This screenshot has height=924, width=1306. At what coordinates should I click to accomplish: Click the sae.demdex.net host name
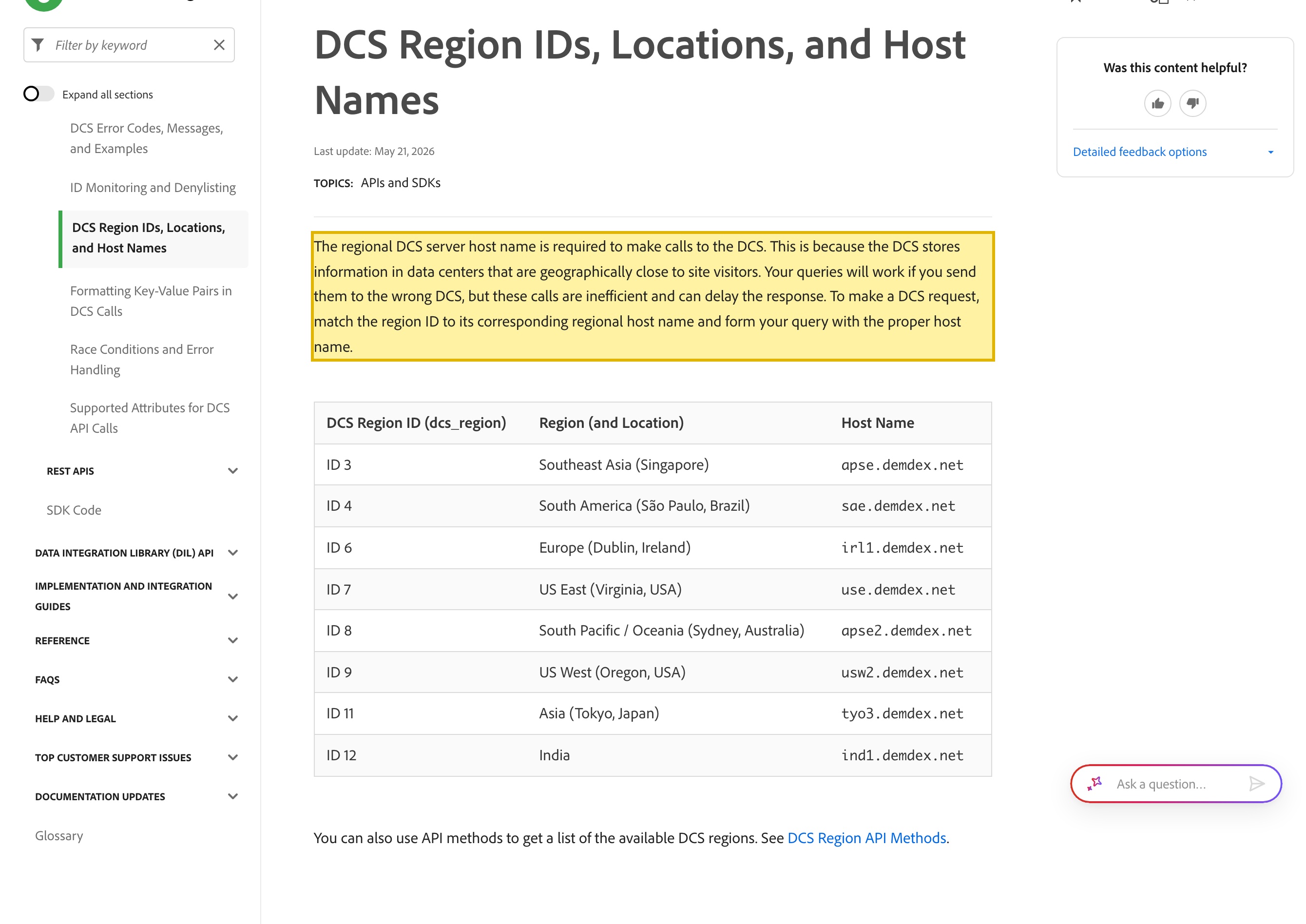coord(898,506)
